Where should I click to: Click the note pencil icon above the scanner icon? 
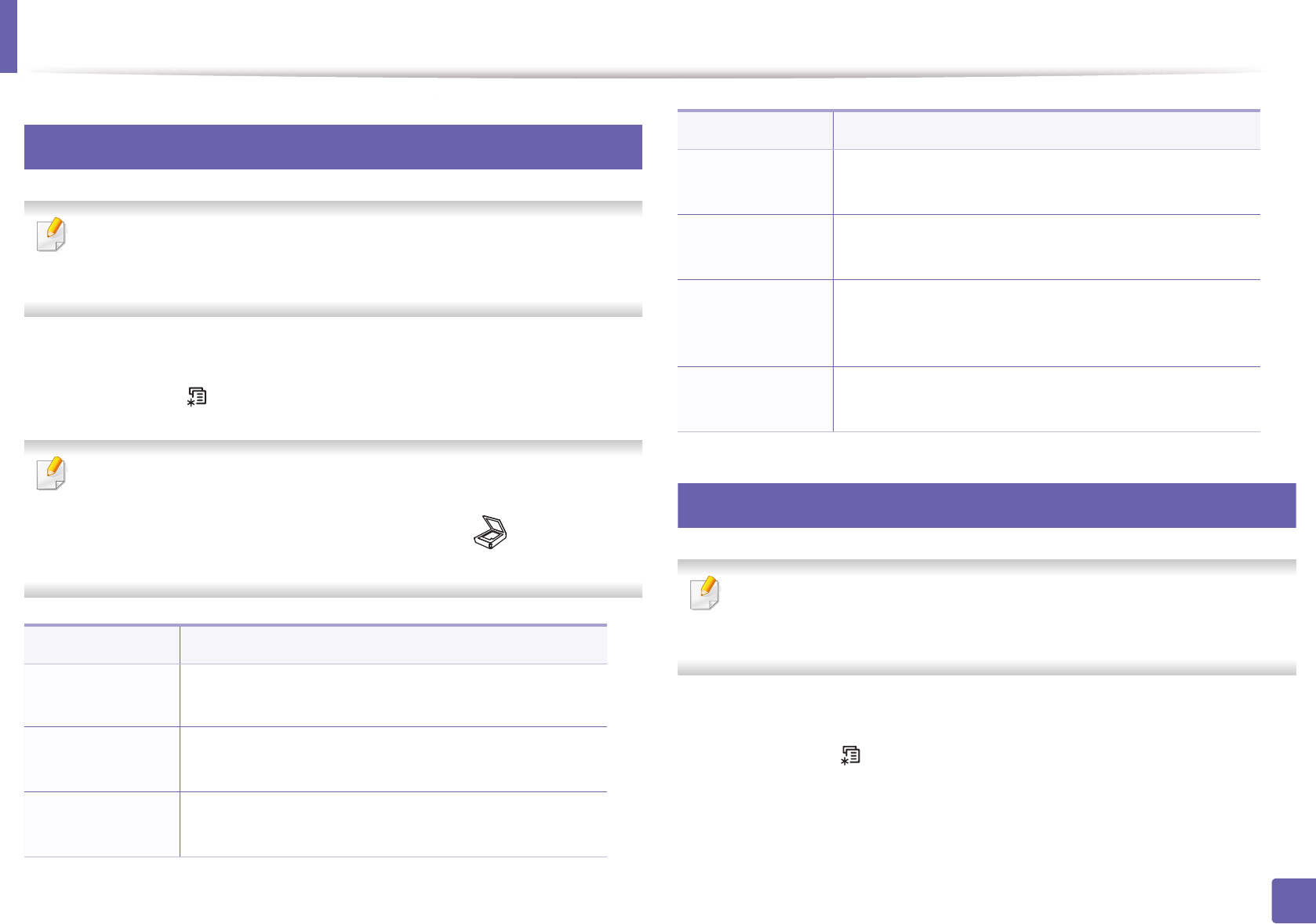(52, 474)
